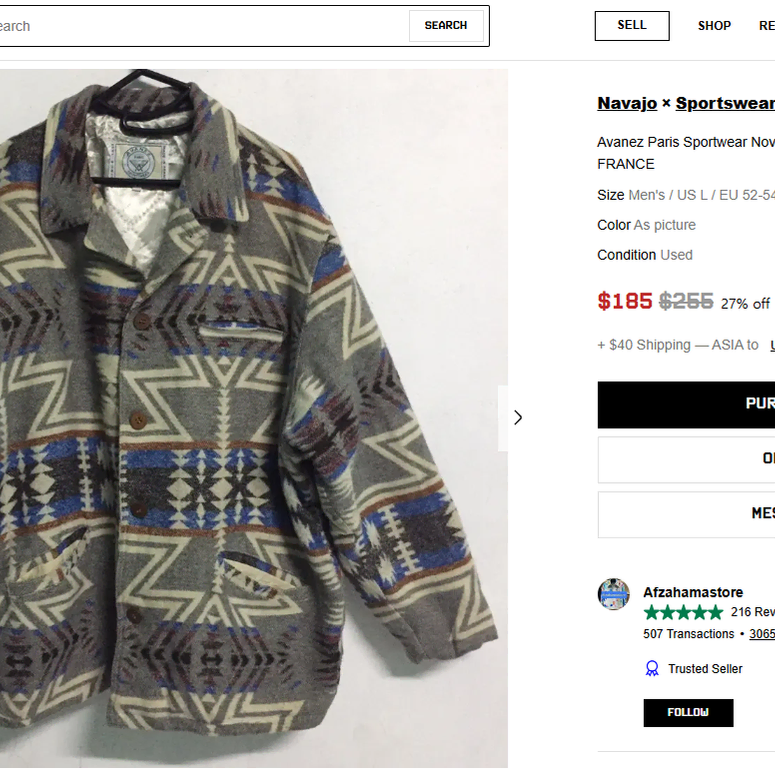Focus the search input field
Viewport: 775px width, 775px height.
tap(203, 26)
